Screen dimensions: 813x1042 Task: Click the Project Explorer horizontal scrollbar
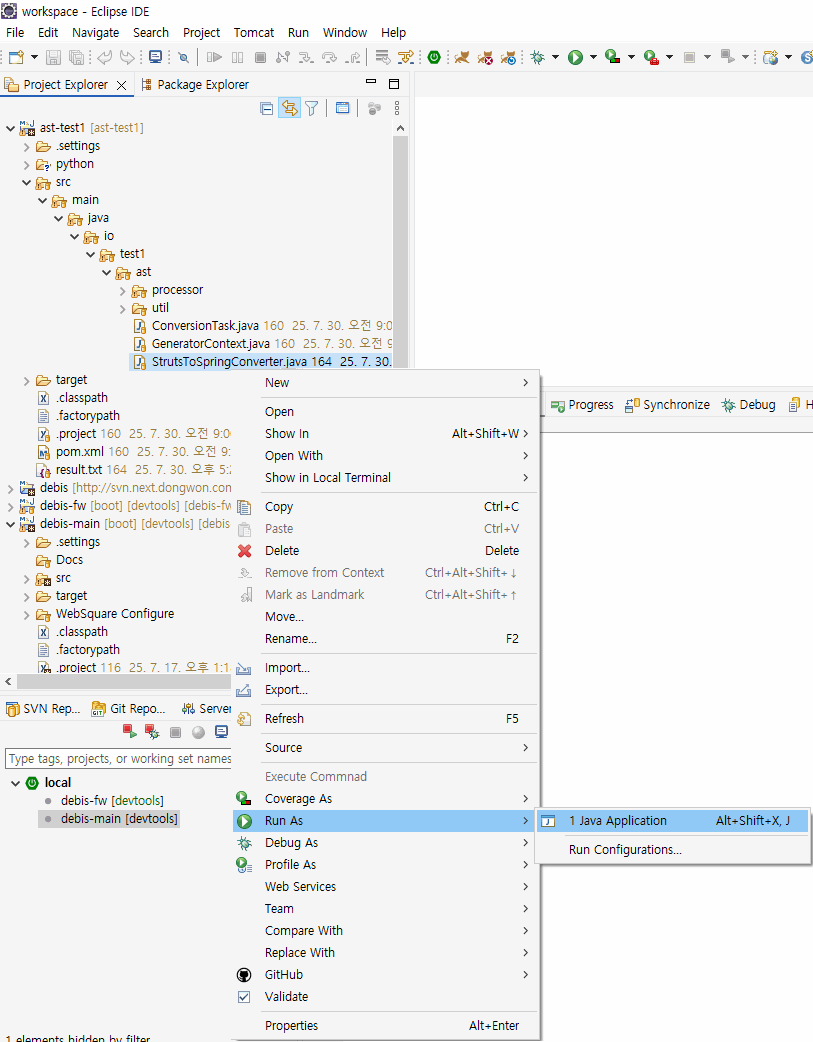pos(123,681)
